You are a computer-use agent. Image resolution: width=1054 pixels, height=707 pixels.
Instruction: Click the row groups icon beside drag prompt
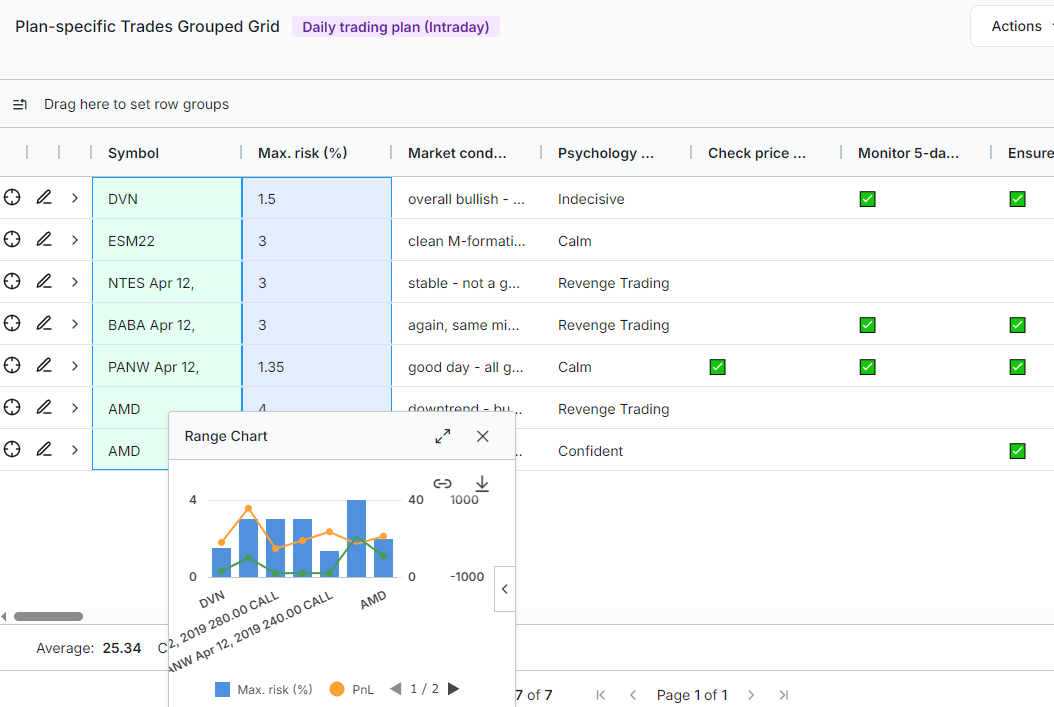tap(19, 104)
